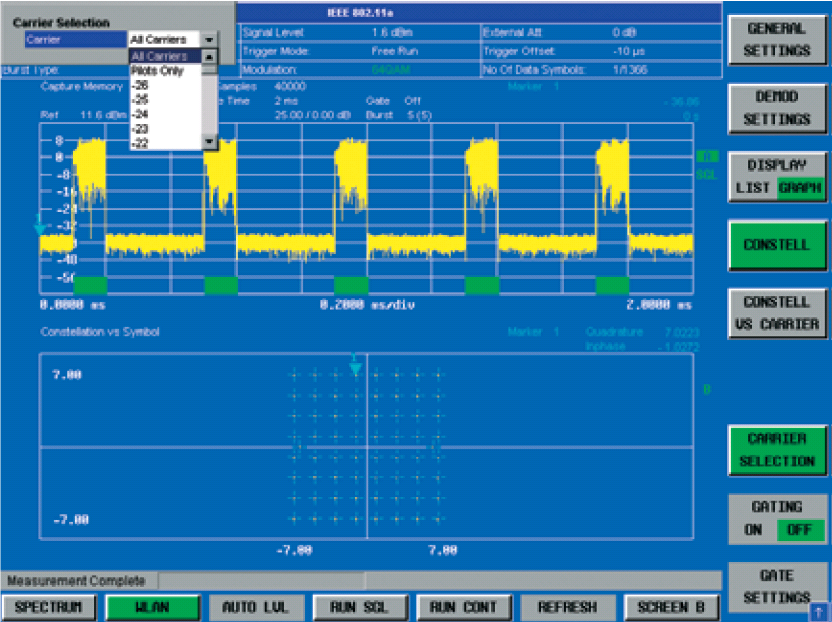Viewport: 832px width, 622px height.
Task: Toggle Gating to ON
Action: (752, 530)
